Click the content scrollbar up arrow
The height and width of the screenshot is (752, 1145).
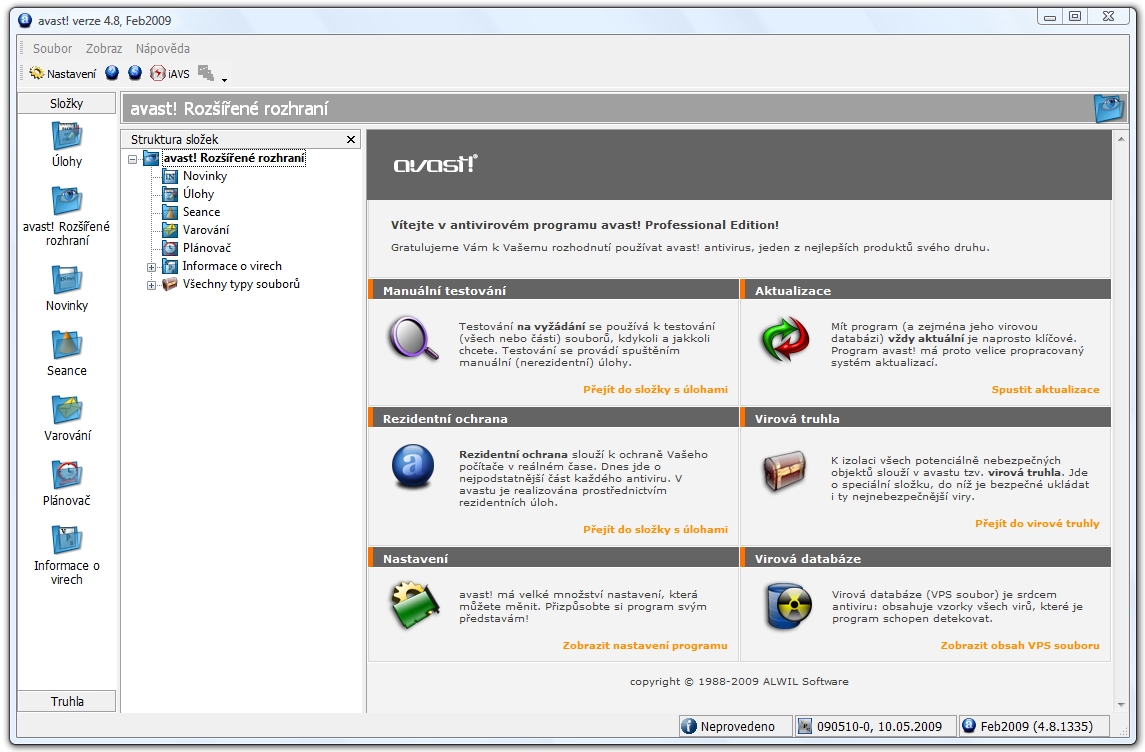point(1121,138)
